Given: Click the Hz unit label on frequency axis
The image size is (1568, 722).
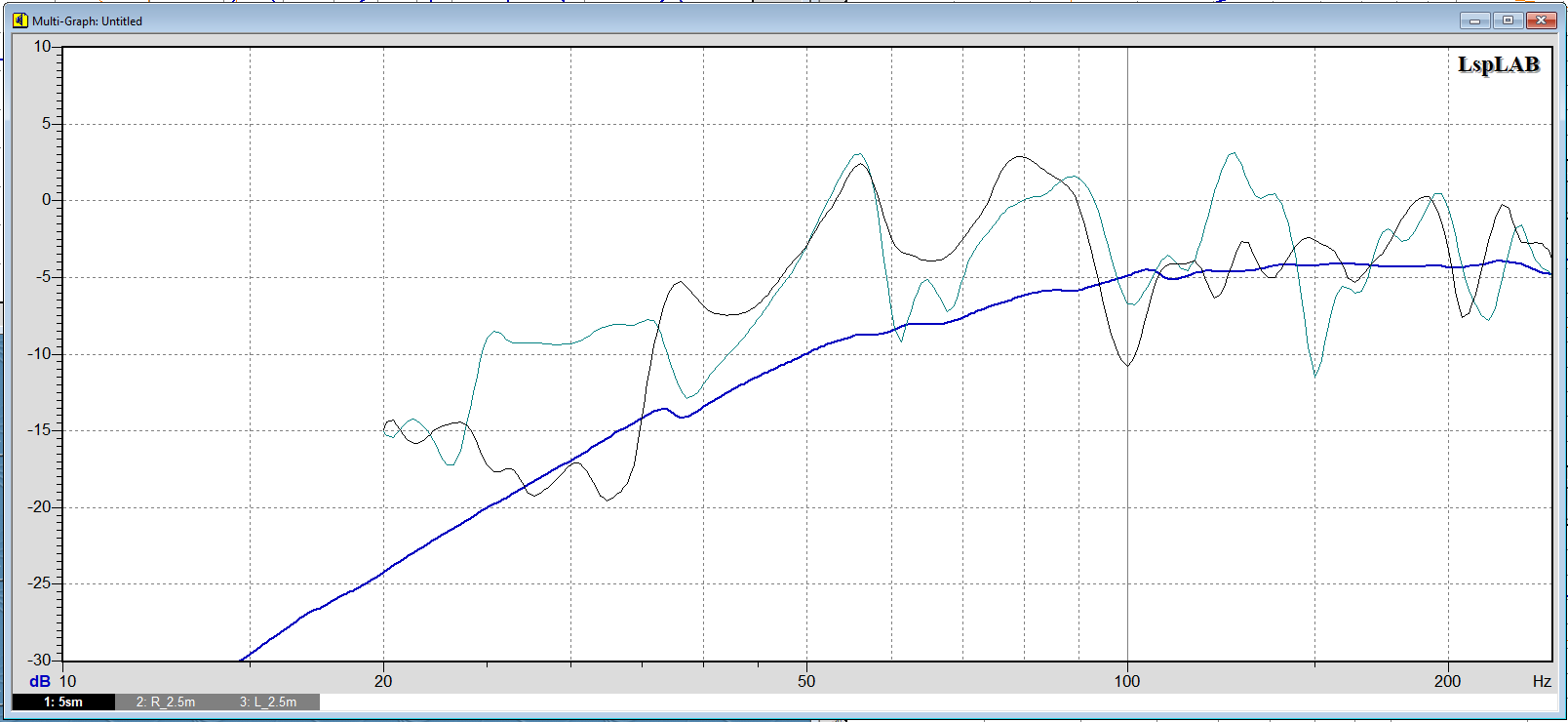Looking at the screenshot, I should coord(1541,681).
